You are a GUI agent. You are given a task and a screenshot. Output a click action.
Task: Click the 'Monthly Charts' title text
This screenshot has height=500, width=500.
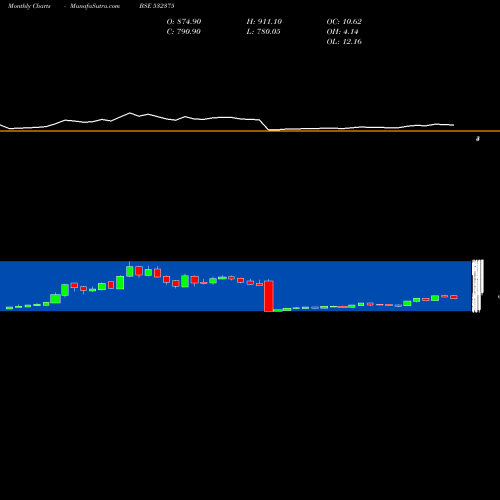point(29,6)
